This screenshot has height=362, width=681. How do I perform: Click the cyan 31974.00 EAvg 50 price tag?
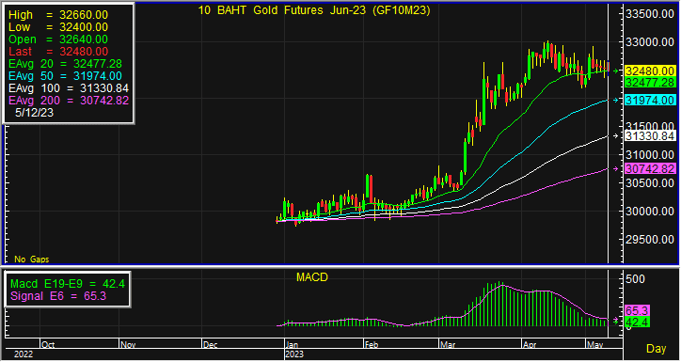click(650, 100)
